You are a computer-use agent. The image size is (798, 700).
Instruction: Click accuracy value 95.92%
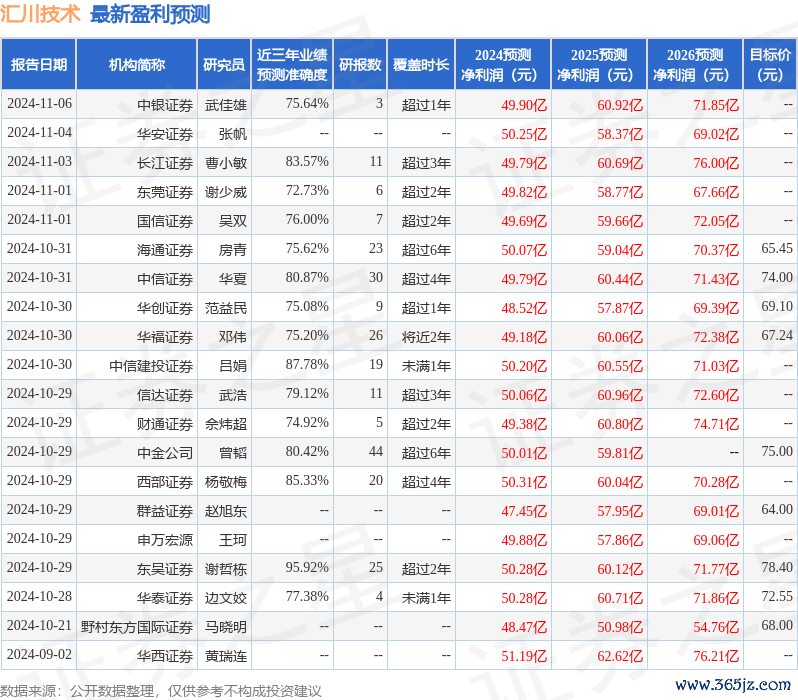coord(307,567)
